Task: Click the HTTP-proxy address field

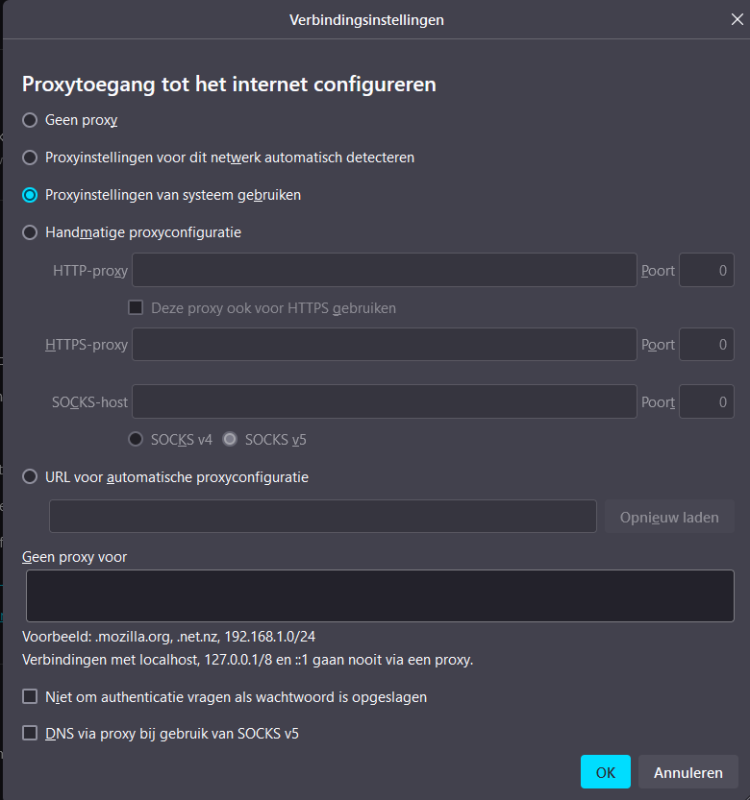Action: (x=384, y=270)
